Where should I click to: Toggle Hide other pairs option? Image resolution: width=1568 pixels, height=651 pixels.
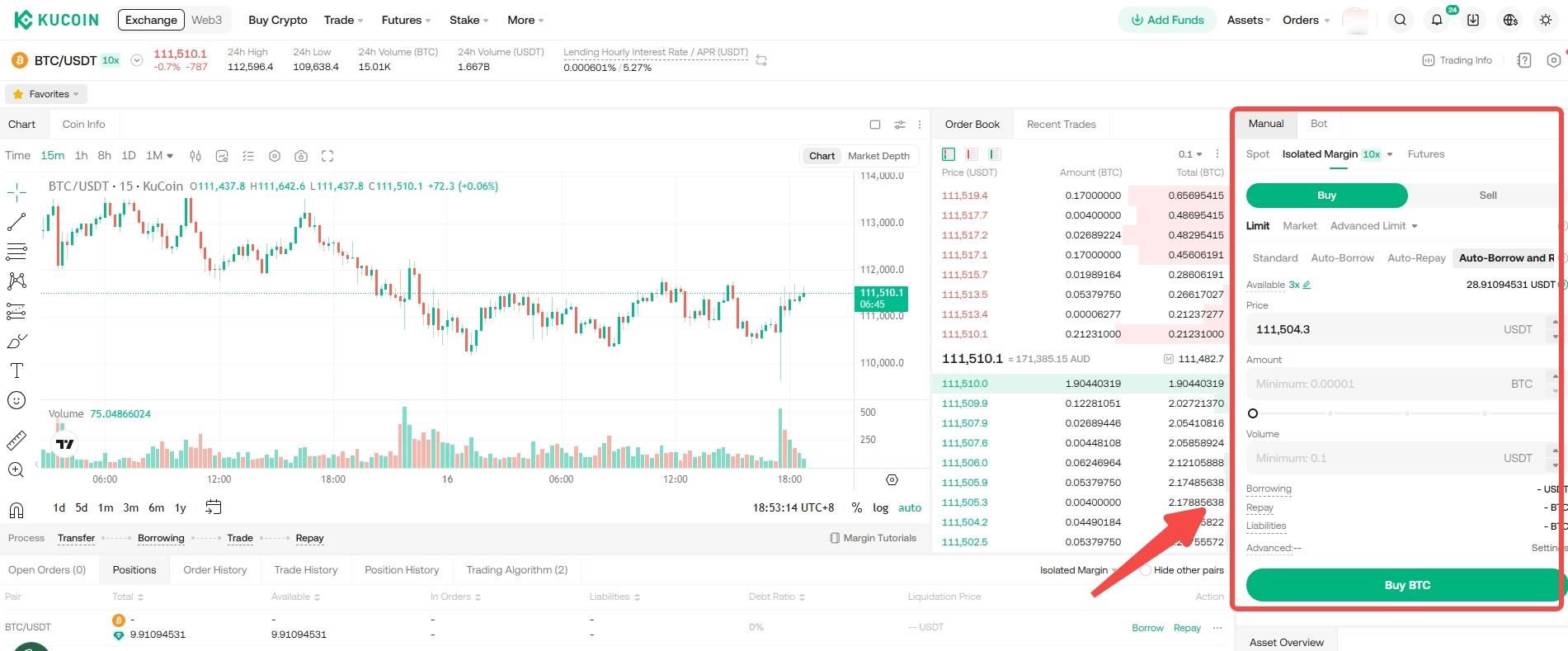point(1146,570)
